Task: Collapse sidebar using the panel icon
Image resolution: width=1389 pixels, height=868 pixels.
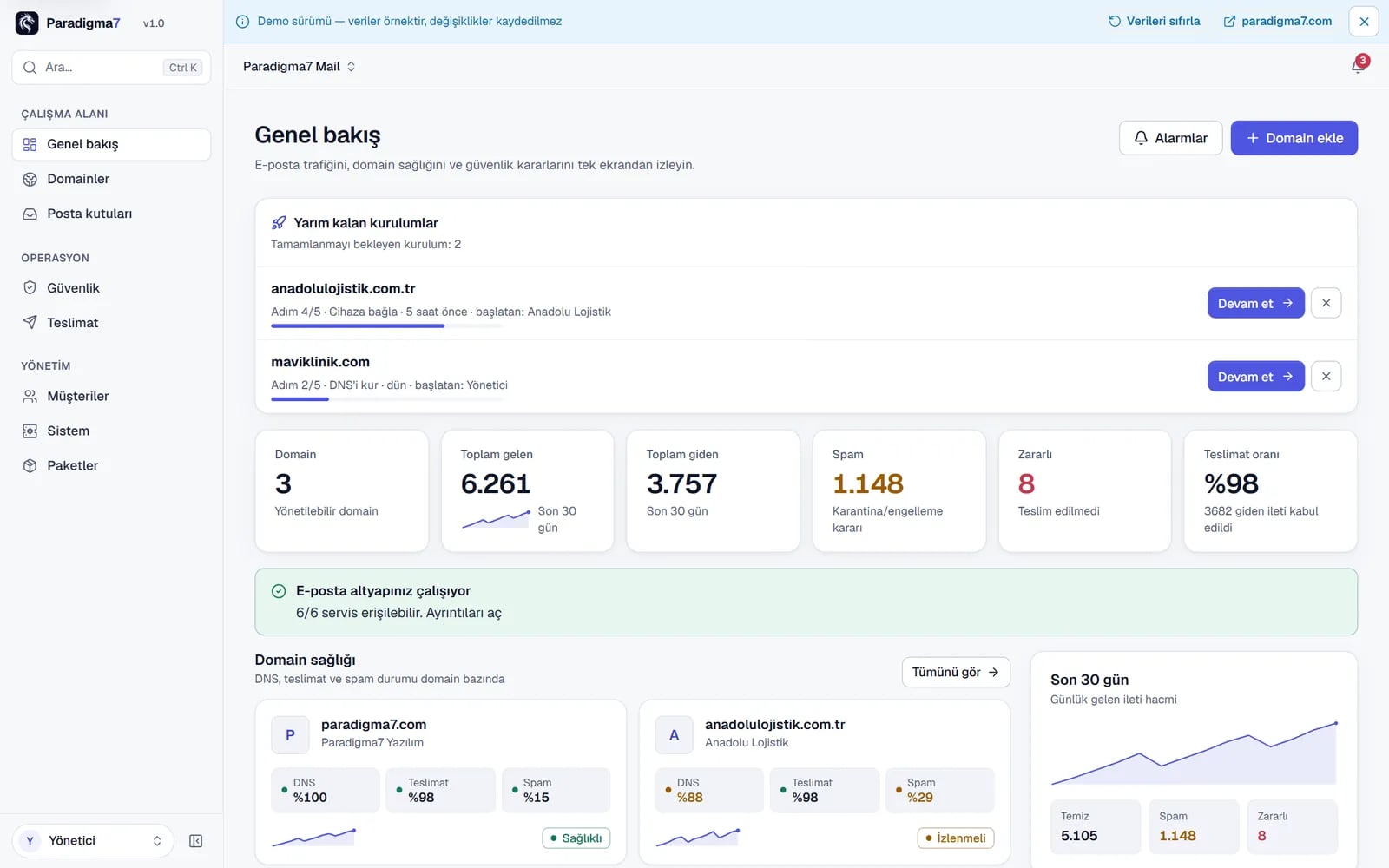Action: tap(196, 841)
